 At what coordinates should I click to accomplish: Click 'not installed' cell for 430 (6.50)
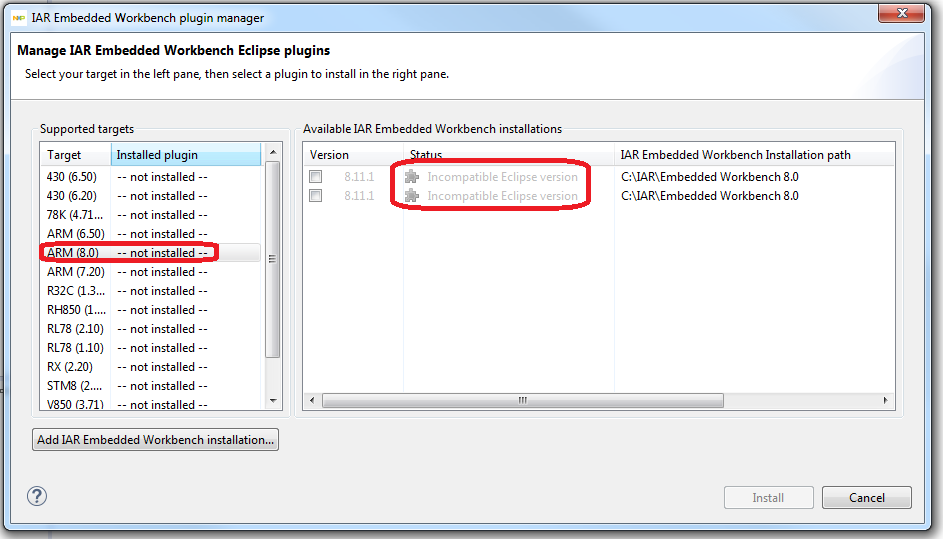click(162, 177)
